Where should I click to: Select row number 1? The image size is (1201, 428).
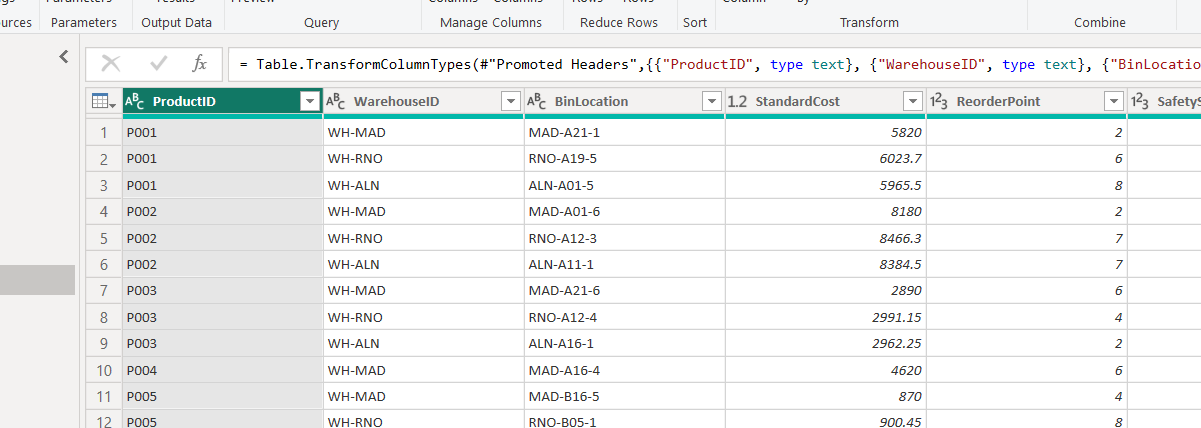(104, 132)
